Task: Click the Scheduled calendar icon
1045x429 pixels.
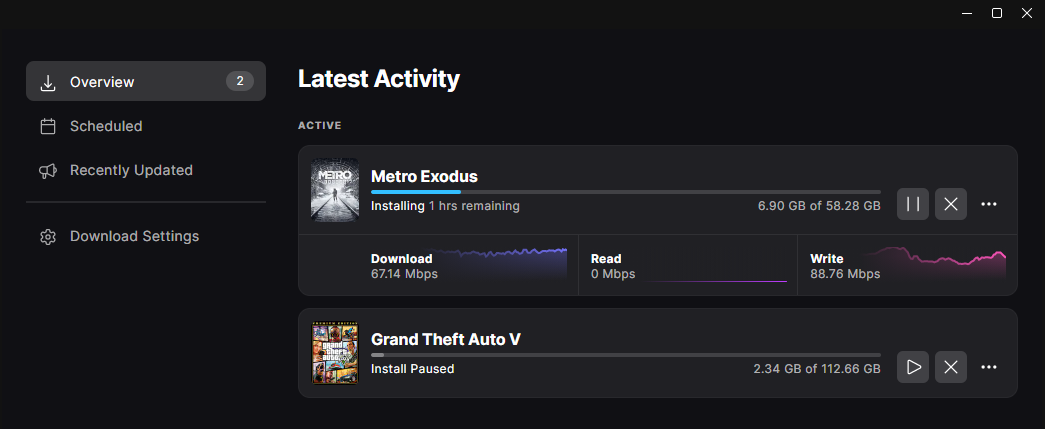Action: [x=47, y=126]
